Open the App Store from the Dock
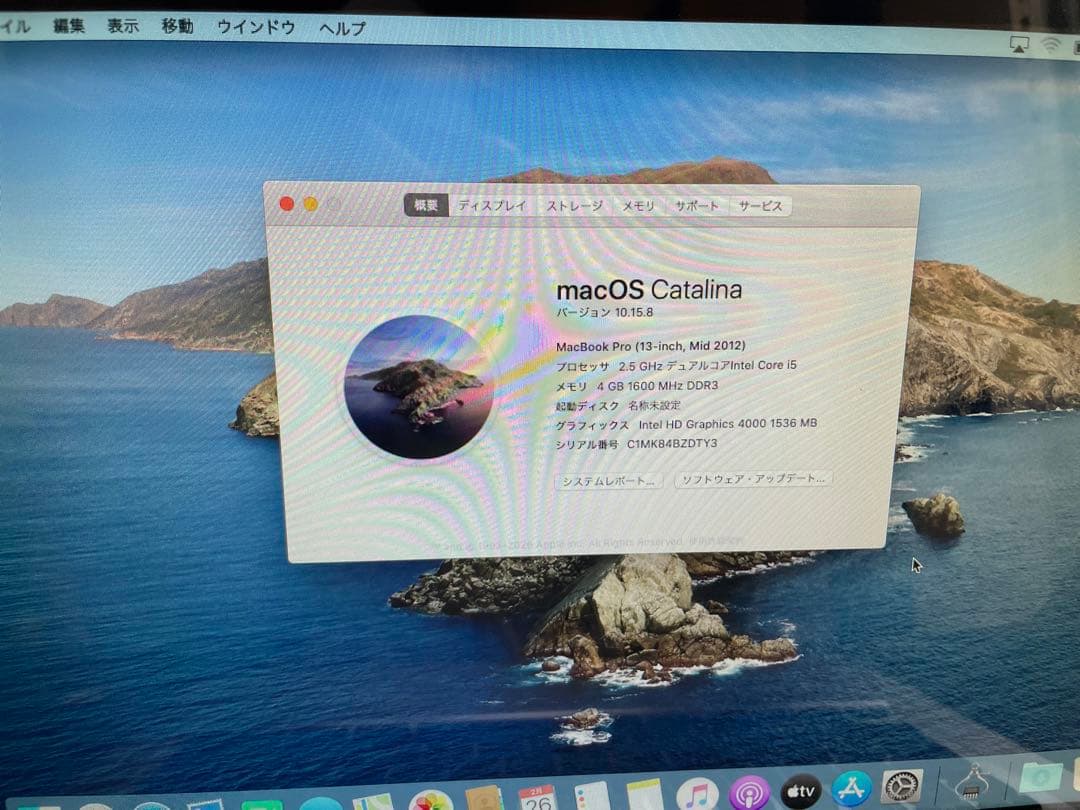The height and width of the screenshot is (810, 1080). click(851, 789)
